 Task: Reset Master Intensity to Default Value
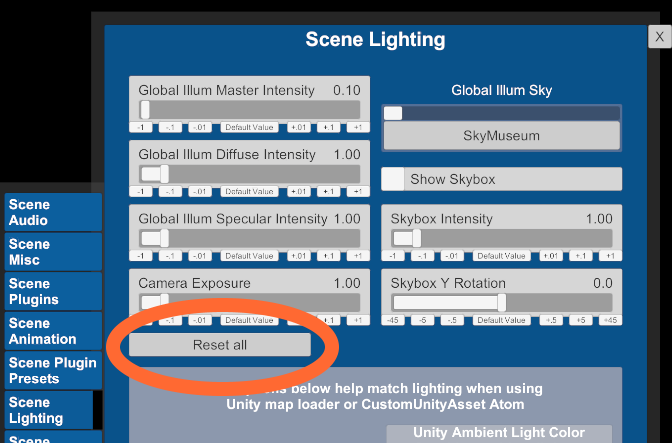[x=249, y=127]
